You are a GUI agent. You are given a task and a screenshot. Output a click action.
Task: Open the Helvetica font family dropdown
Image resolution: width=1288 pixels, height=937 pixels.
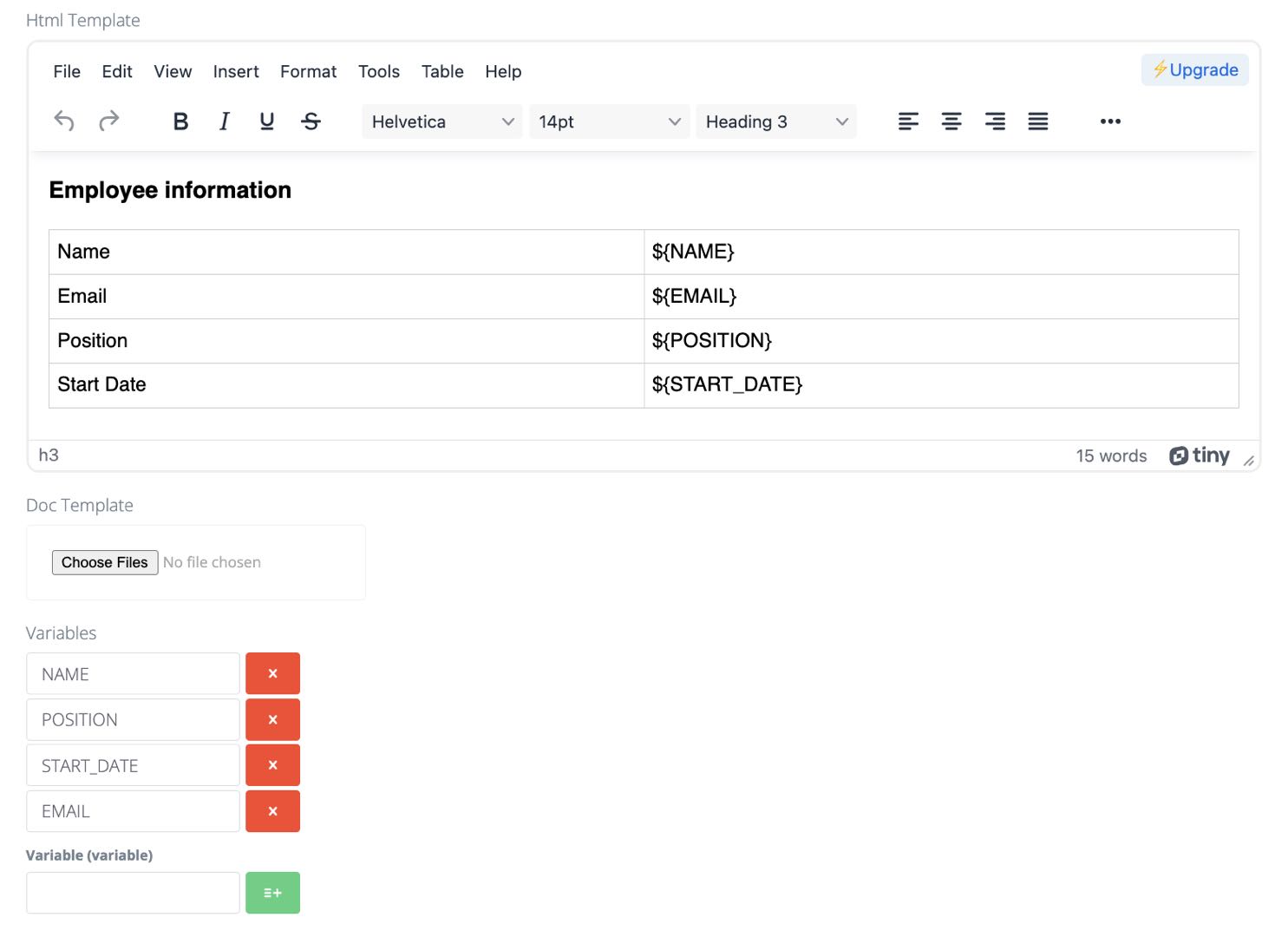tap(442, 121)
